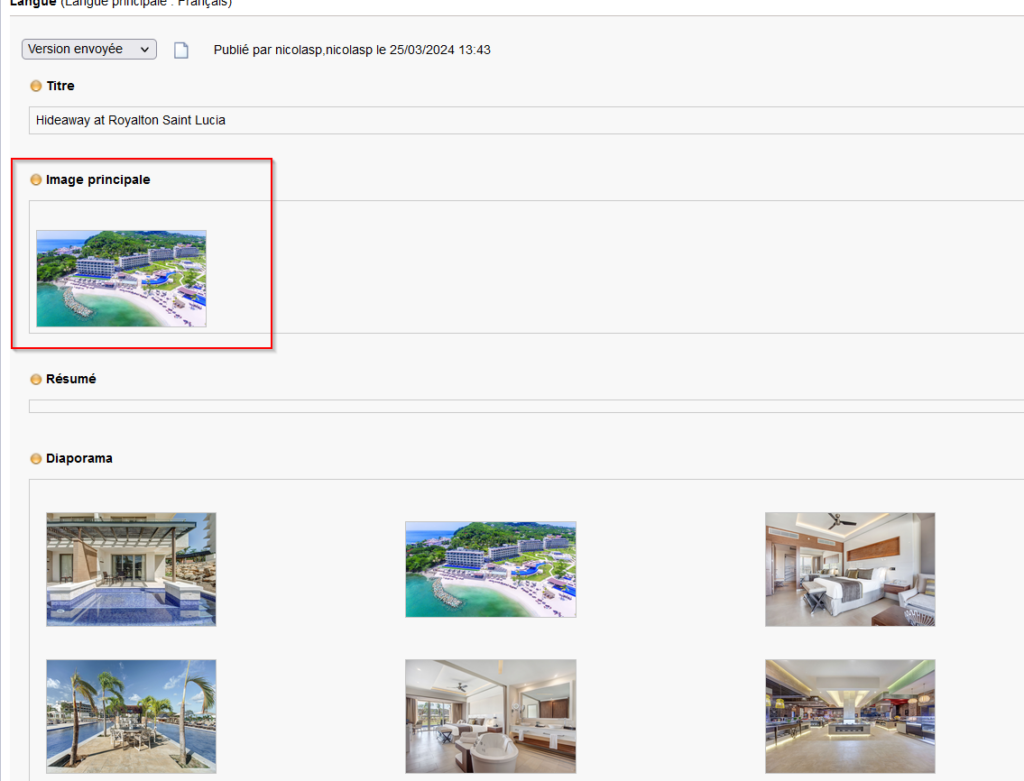Pick the palm trees poolside thumbnail
Screen dimensions: 1024x781
[x=131, y=715]
